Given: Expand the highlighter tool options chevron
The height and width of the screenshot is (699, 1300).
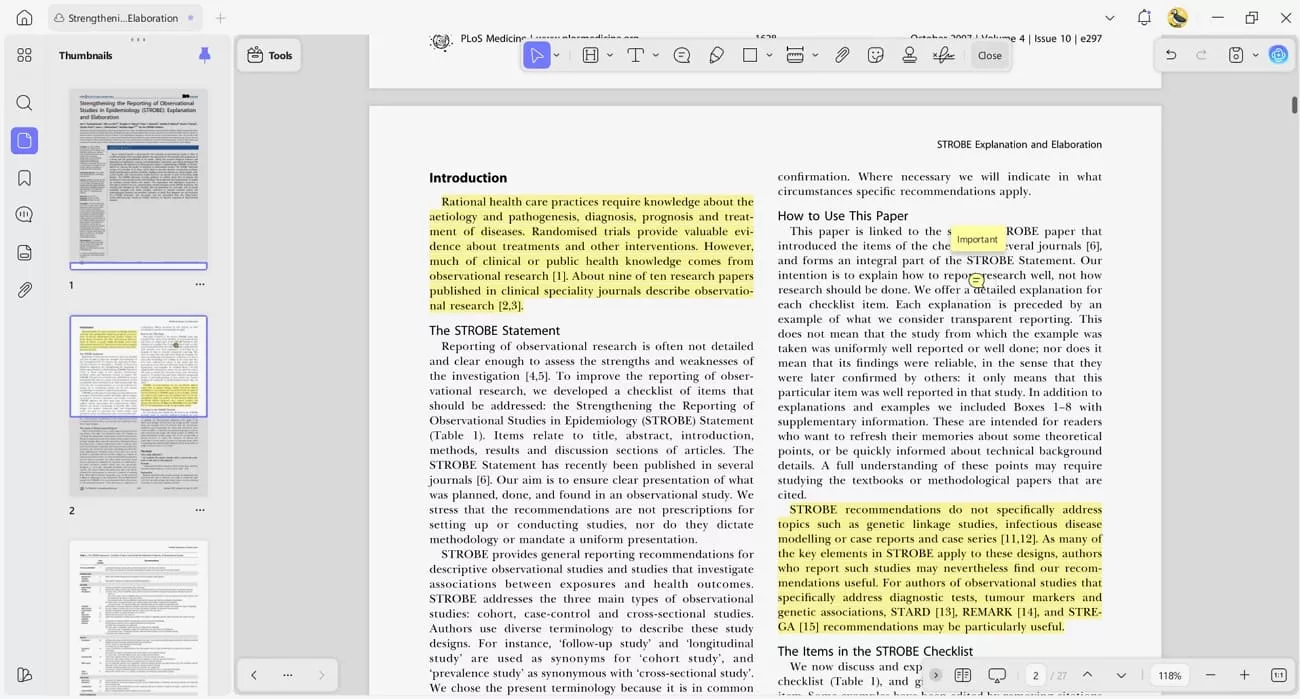Looking at the screenshot, I should click(608, 55).
